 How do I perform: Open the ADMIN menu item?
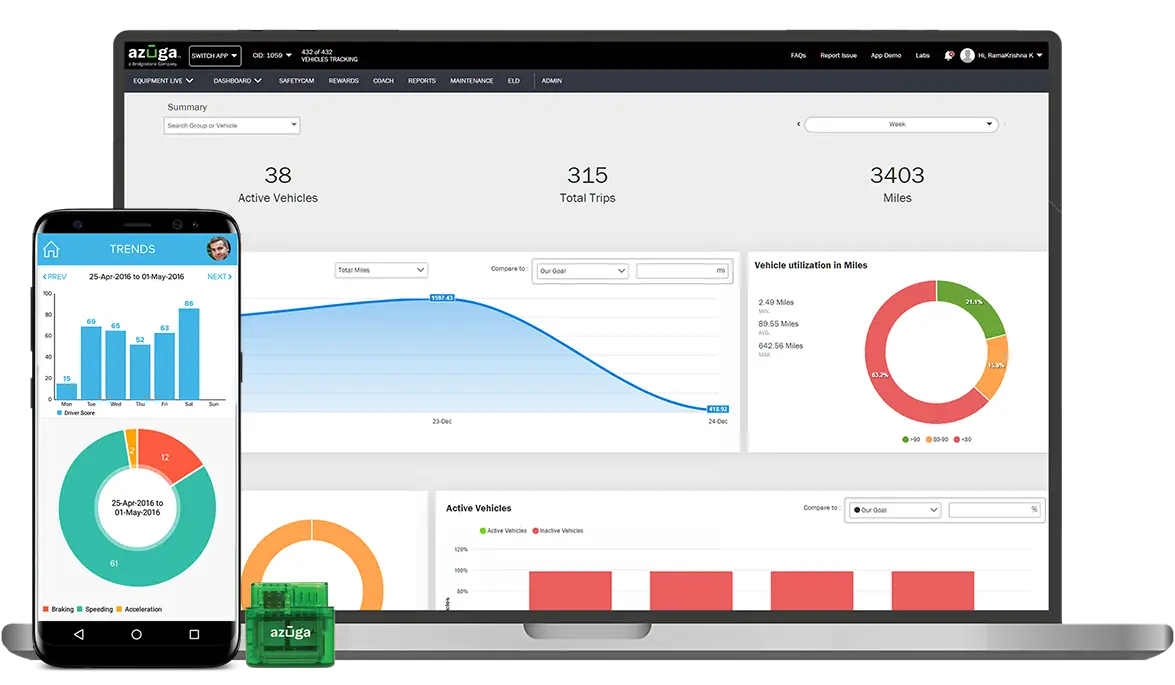[552, 81]
